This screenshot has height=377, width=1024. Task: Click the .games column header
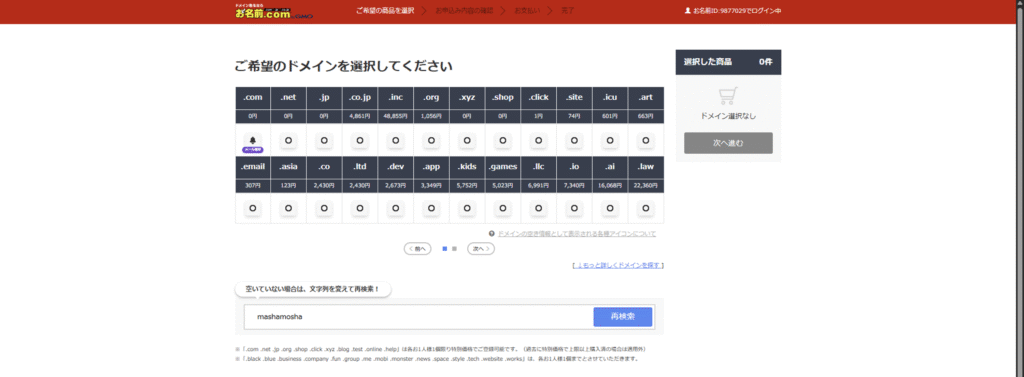pos(503,167)
